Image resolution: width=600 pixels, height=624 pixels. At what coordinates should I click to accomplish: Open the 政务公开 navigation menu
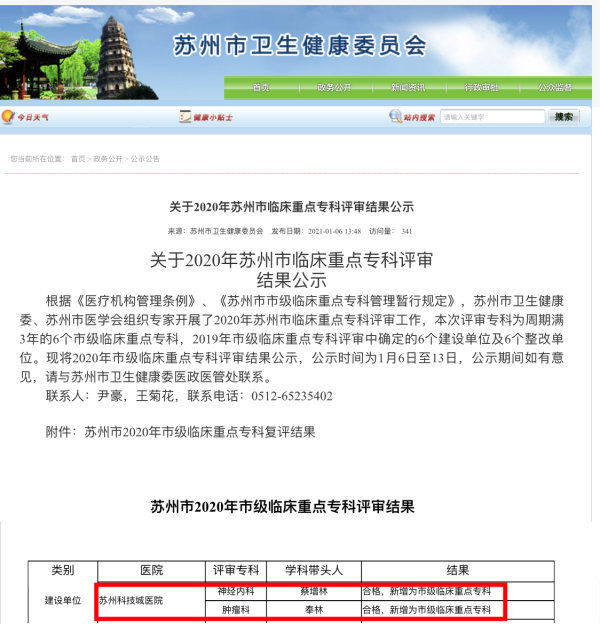click(334, 87)
